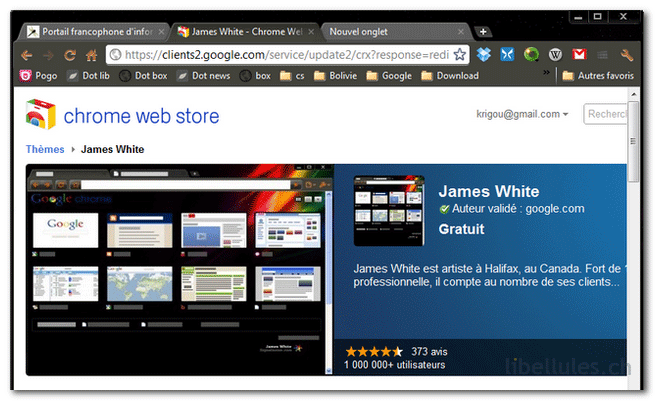This screenshot has width=655, height=401.
Task: Open the home page icon
Action: click(91, 55)
